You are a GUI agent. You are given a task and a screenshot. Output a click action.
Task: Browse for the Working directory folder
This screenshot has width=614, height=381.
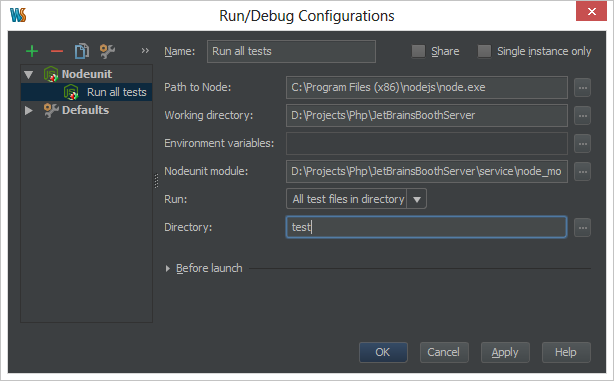(x=582, y=116)
